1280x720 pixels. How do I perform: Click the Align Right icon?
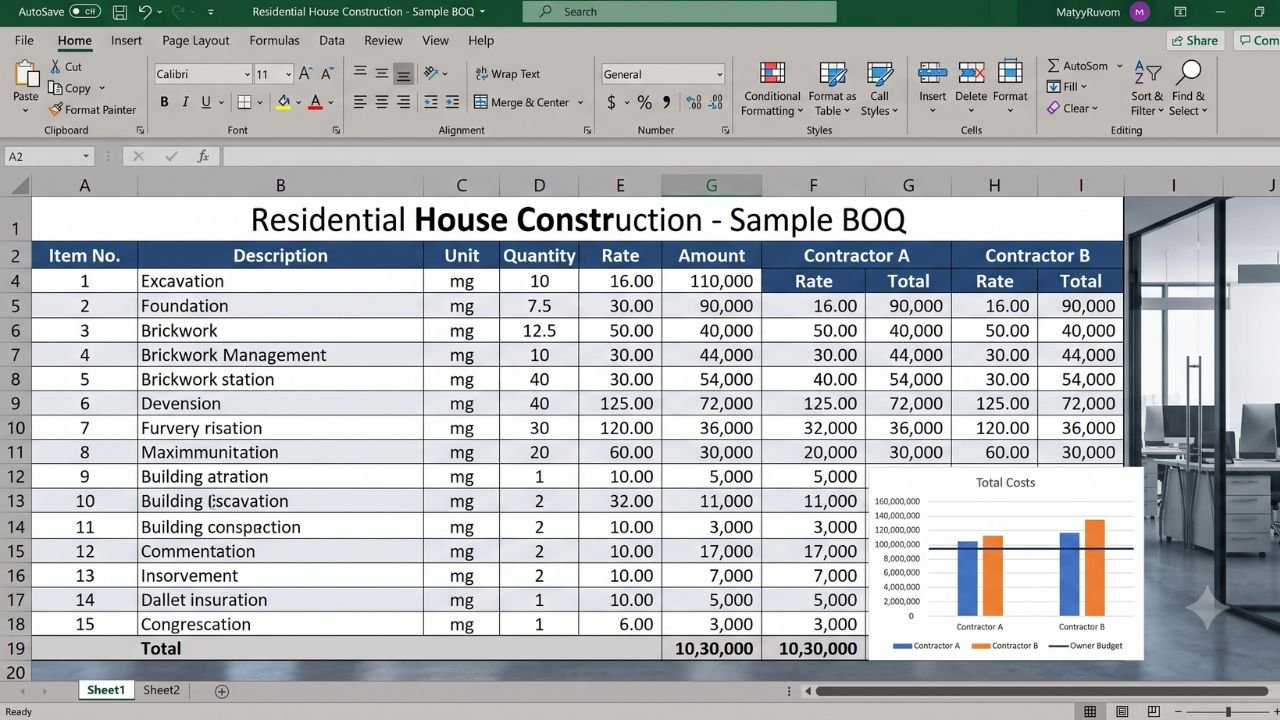point(404,103)
